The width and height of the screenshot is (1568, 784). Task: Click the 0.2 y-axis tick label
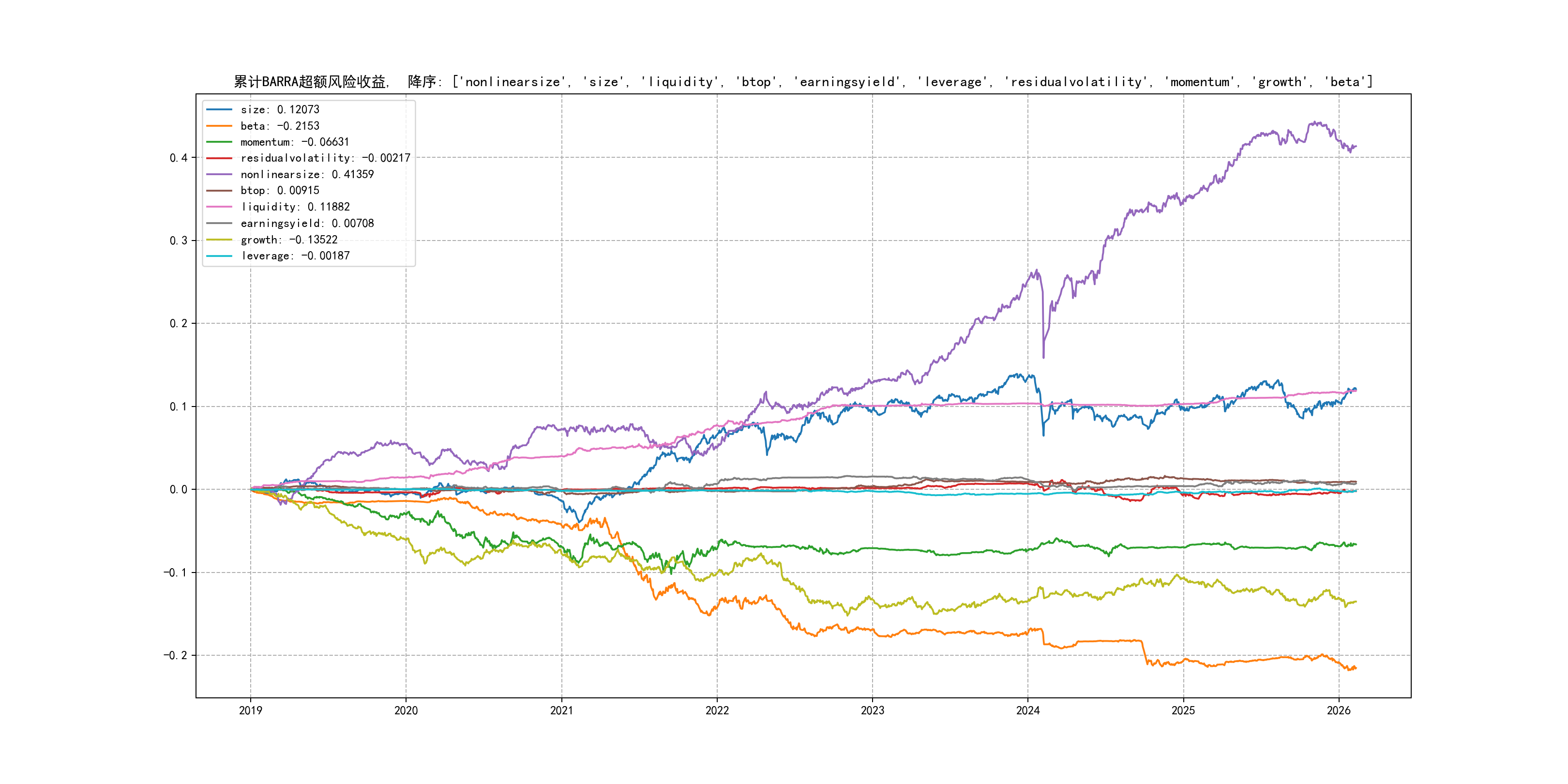pos(179,323)
